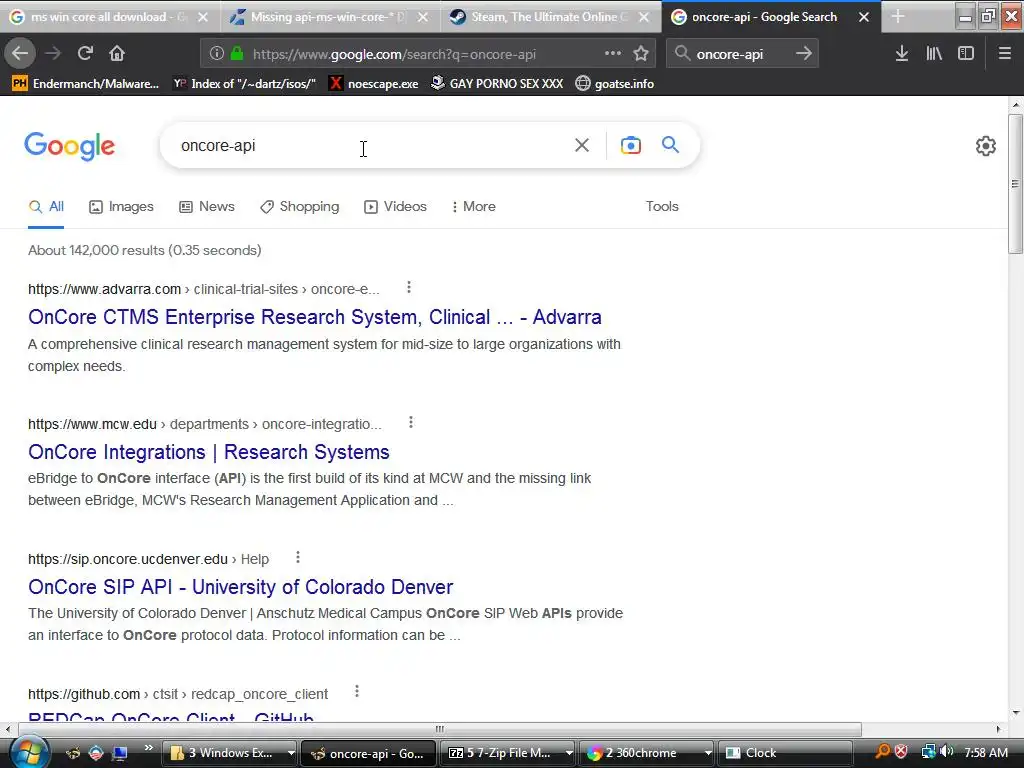
Task: Click the vertical scrollbar down arrow
Action: pos(1016,713)
